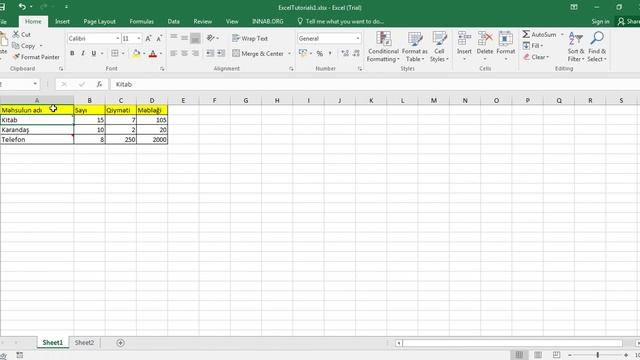The height and width of the screenshot is (360, 640).
Task: Apply the Fill Color bucket
Action: (136, 53)
